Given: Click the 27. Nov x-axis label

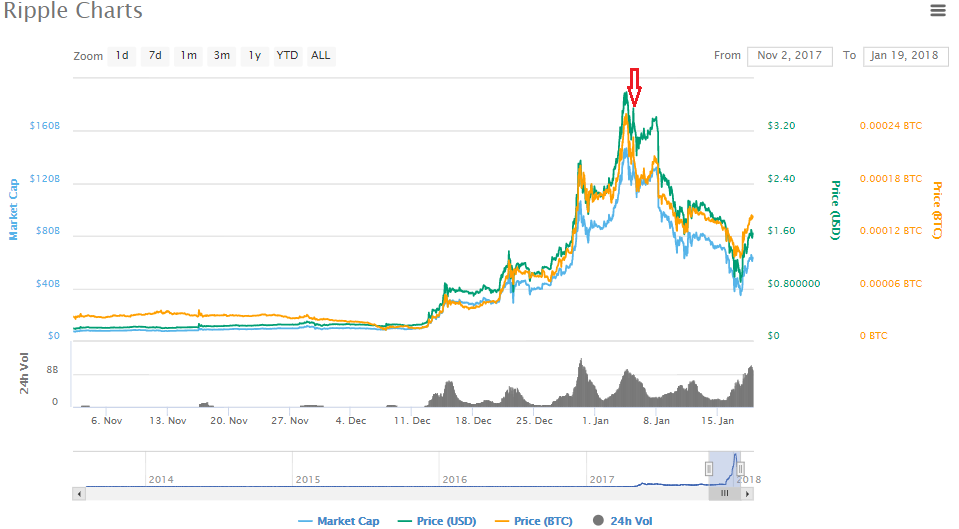Looking at the screenshot, I should point(290,421).
